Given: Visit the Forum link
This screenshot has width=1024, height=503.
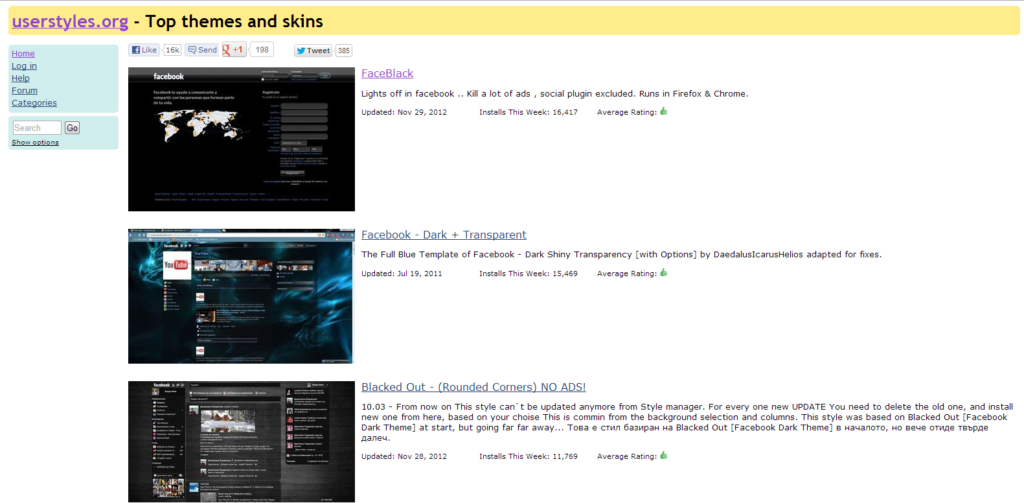Looking at the screenshot, I should (x=24, y=91).
